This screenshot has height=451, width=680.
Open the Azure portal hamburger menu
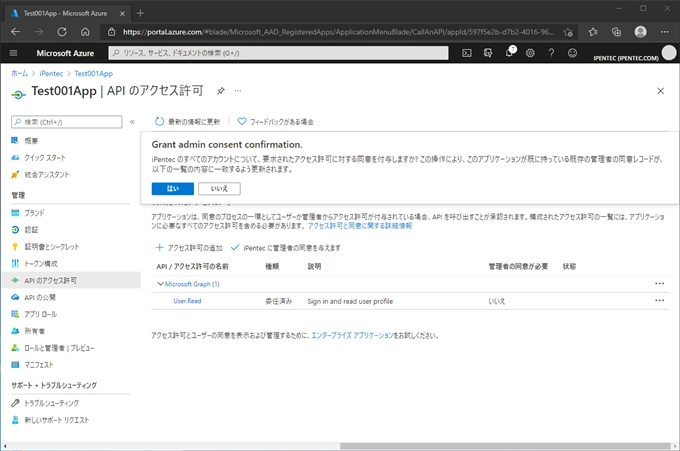click(x=13, y=53)
